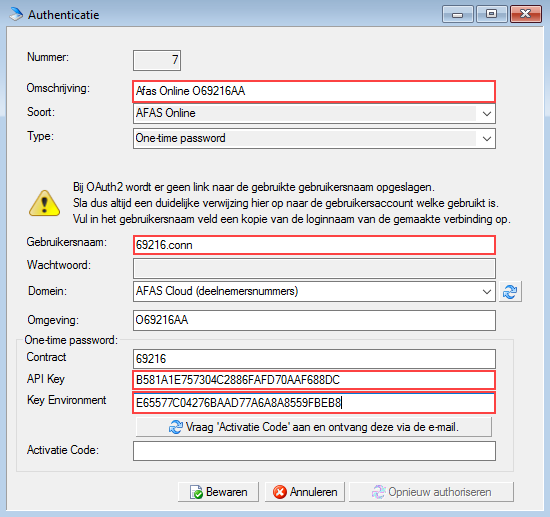Maximize the Authenticatie window
550x517 pixels.
(x=491, y=14)
